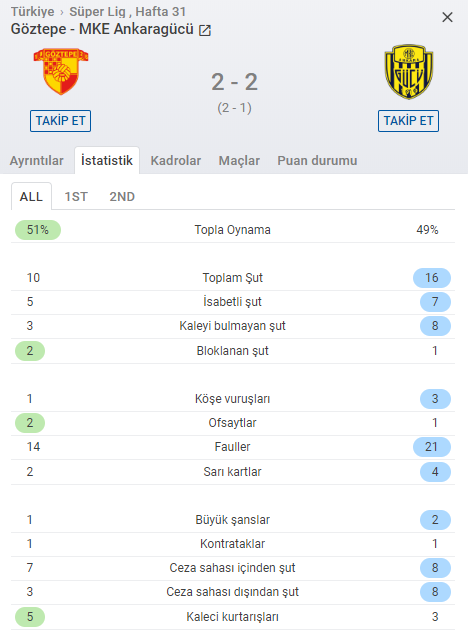Image resolution: width=468 pixels, height=640 pixels.
Task: Show 1ST half statistics
Action: click(76, 197)
